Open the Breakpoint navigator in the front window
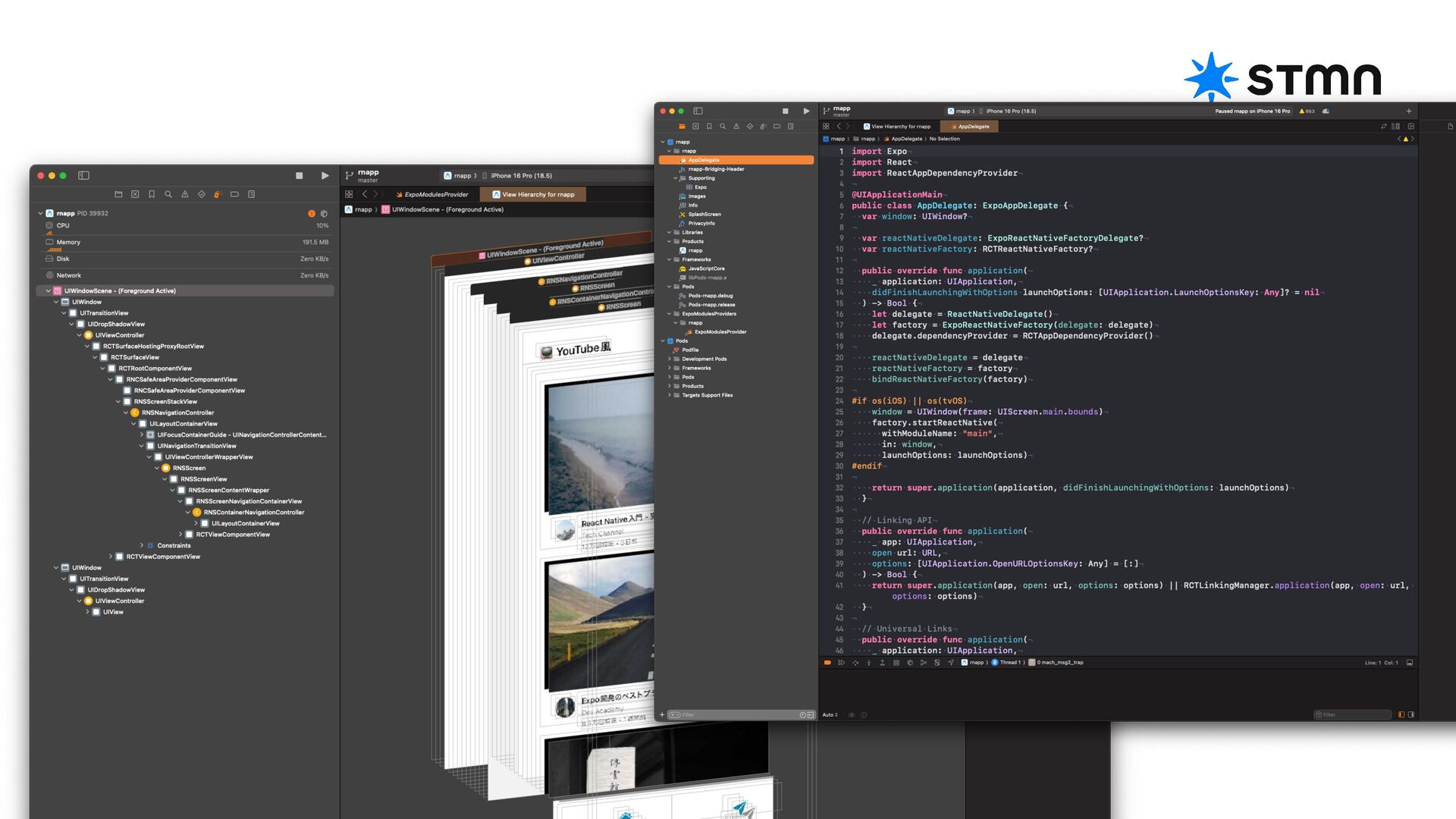The image size is (1456, 819). (777, 127)
